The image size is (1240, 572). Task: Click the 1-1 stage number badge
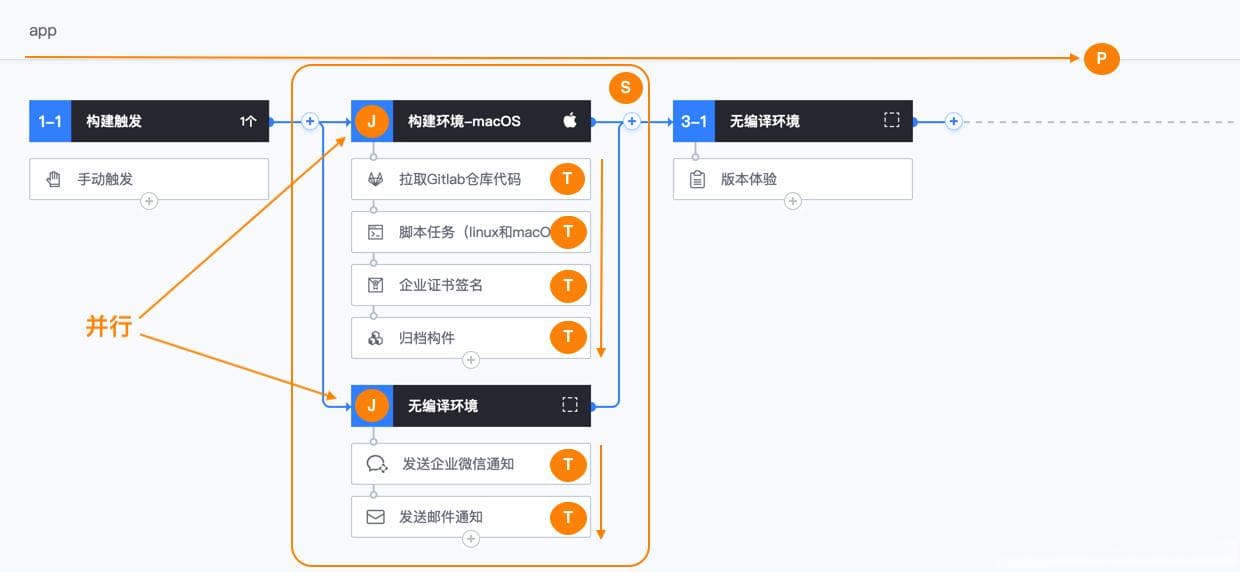coord(50,121)
